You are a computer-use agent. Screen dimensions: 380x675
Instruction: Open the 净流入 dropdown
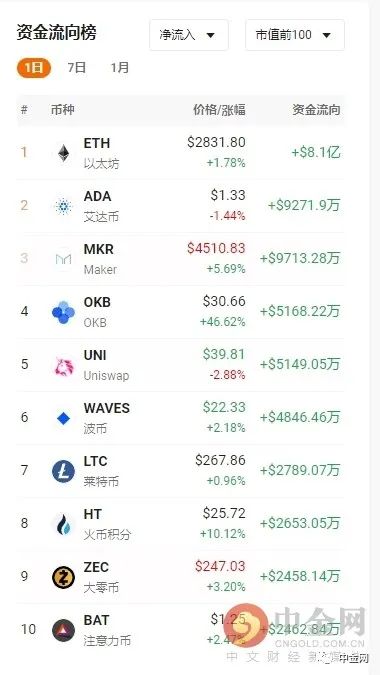point(189,35)
